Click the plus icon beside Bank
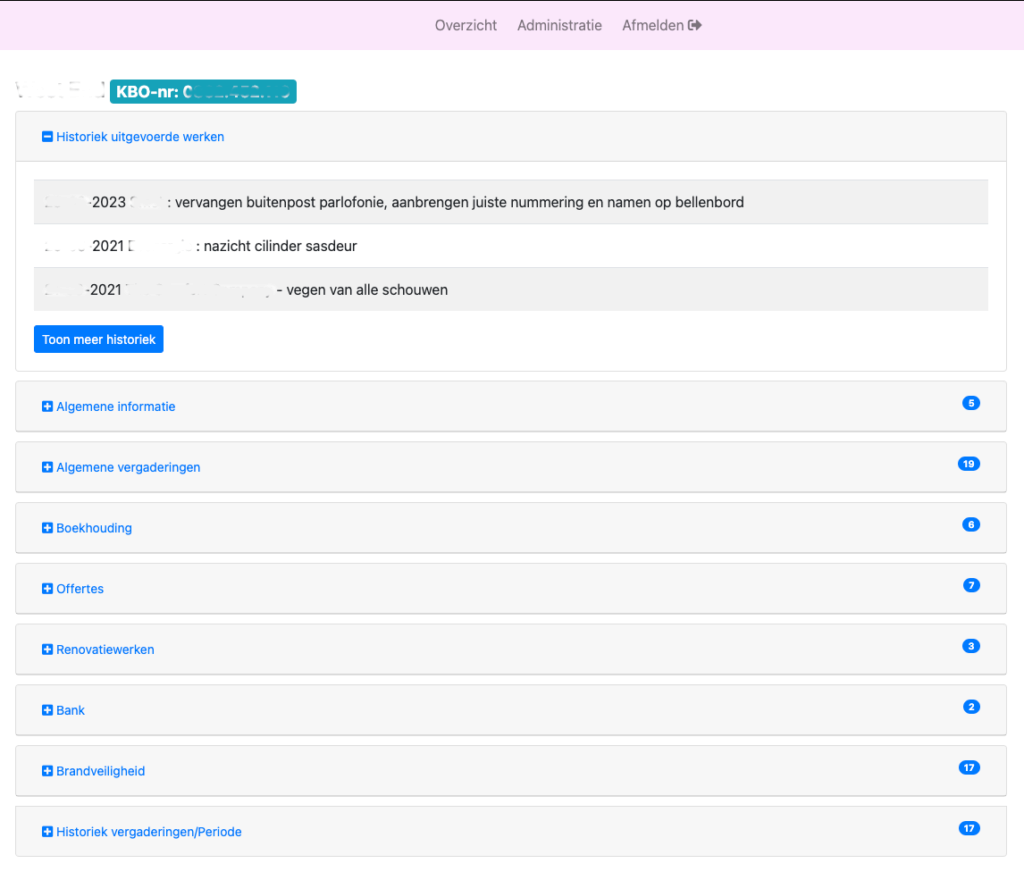Image resolution: width=1024 pixels, height=880 pixels. [x=47, y=711]
